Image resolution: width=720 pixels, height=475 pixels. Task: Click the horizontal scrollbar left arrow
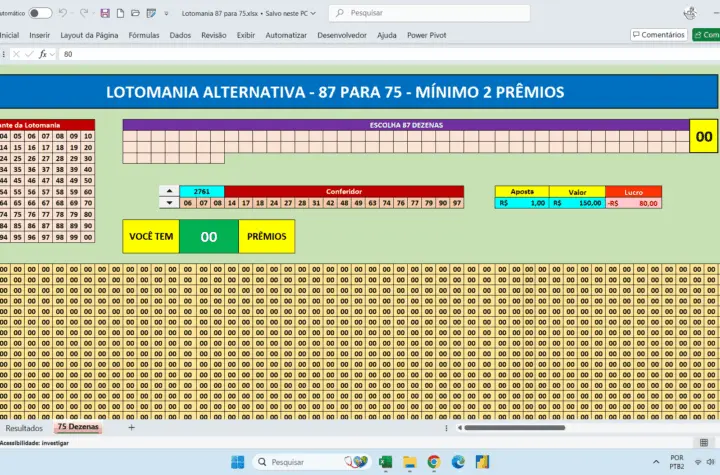click(459, 428)
